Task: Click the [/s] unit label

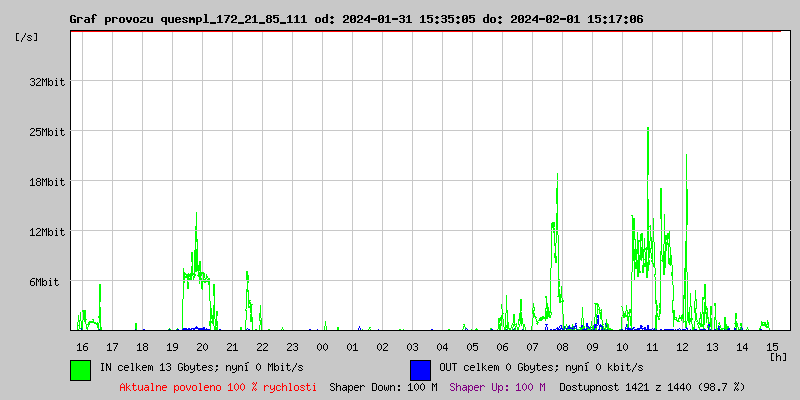Action: (27, 37)
